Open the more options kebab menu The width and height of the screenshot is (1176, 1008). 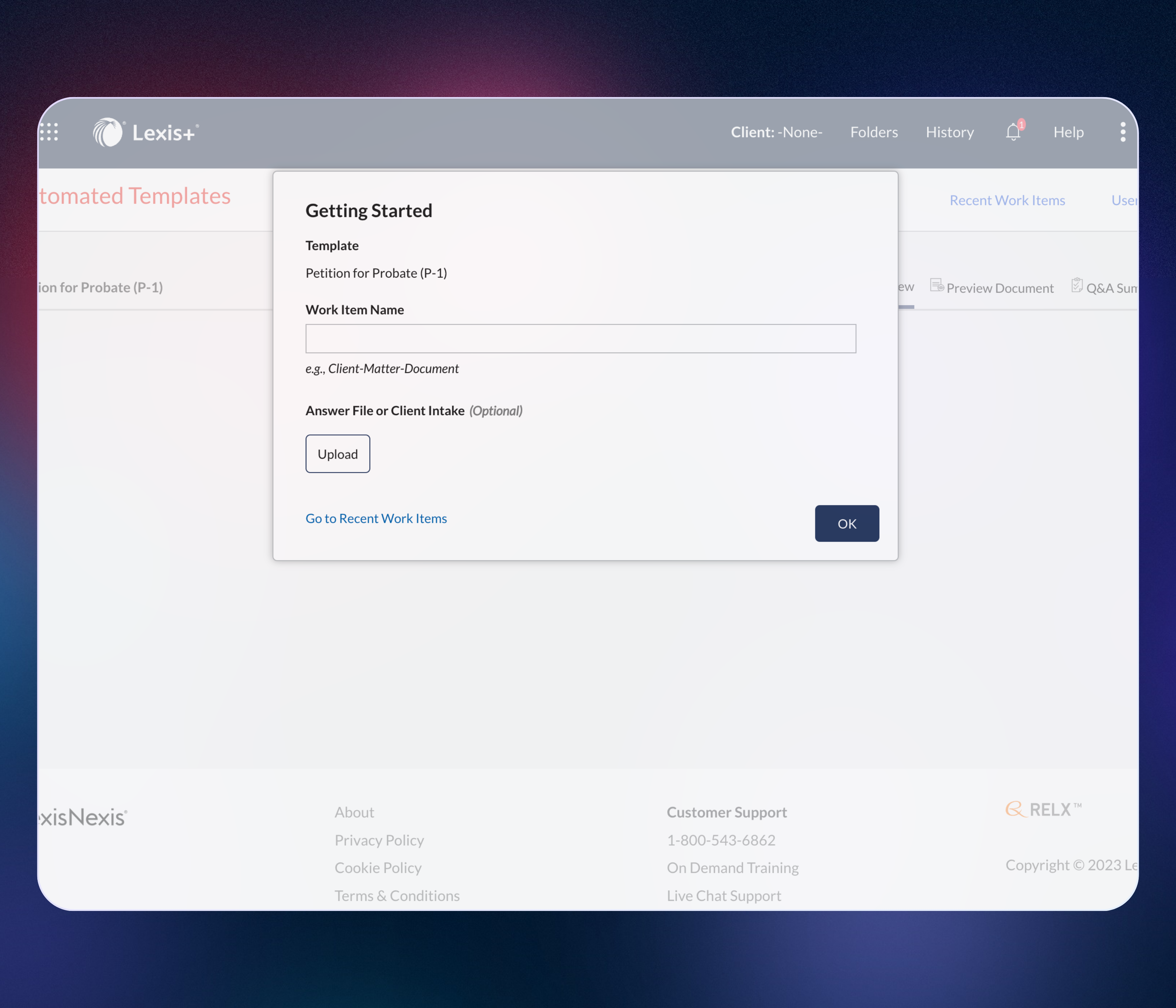tap(1123, 132)
